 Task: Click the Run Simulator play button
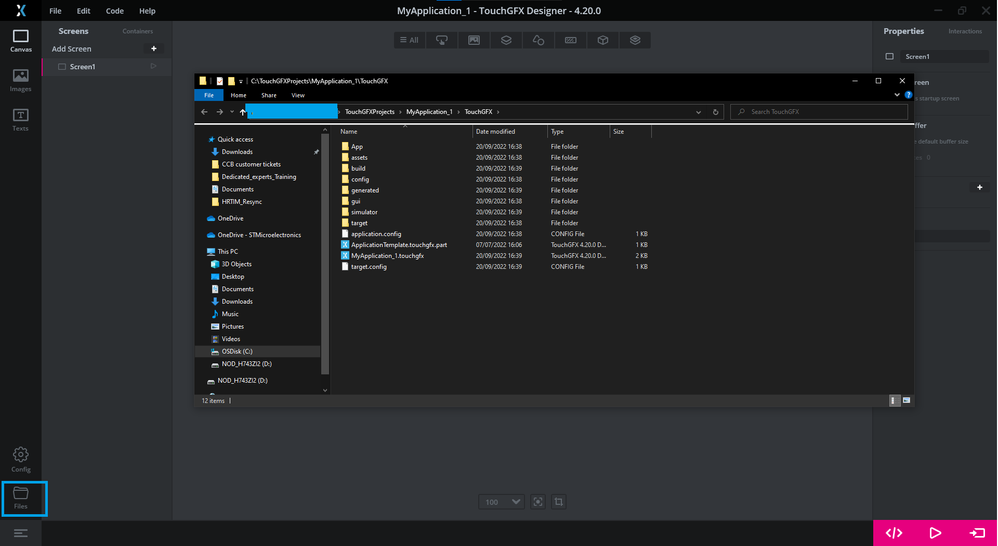(x=935, y=533)
